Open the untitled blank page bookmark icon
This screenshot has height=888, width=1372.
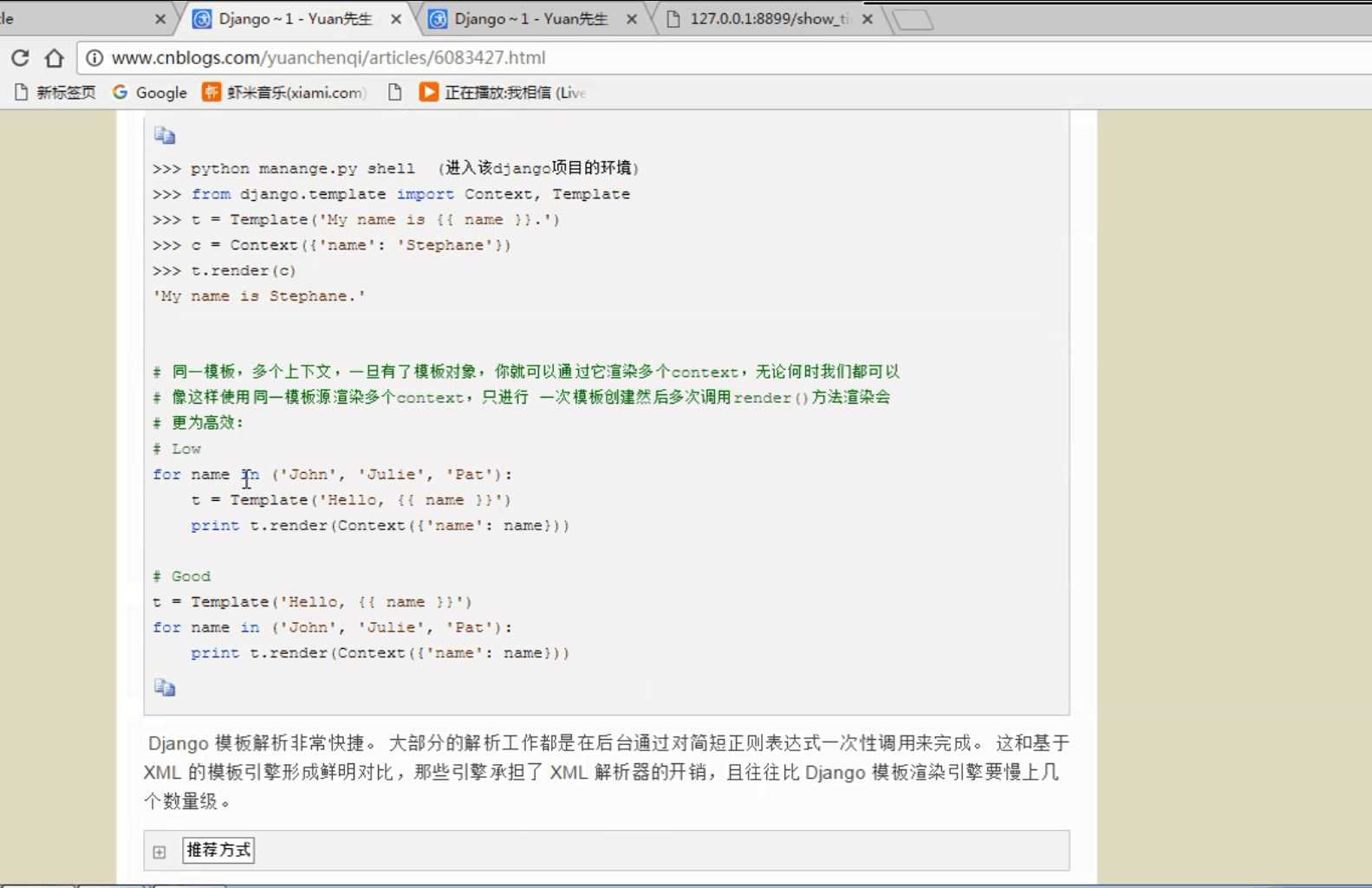pyautogui.click(x=394, y=93)
